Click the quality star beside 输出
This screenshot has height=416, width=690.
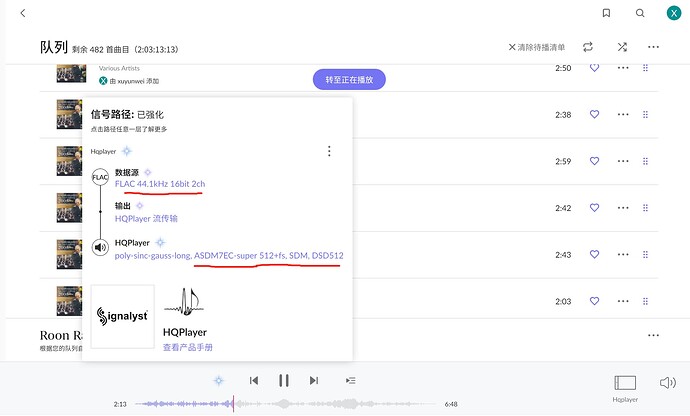click(x=139, y=206)
